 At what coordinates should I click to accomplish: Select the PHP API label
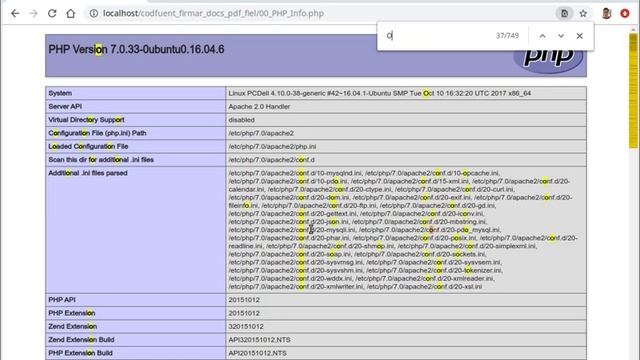coord(62,300)
